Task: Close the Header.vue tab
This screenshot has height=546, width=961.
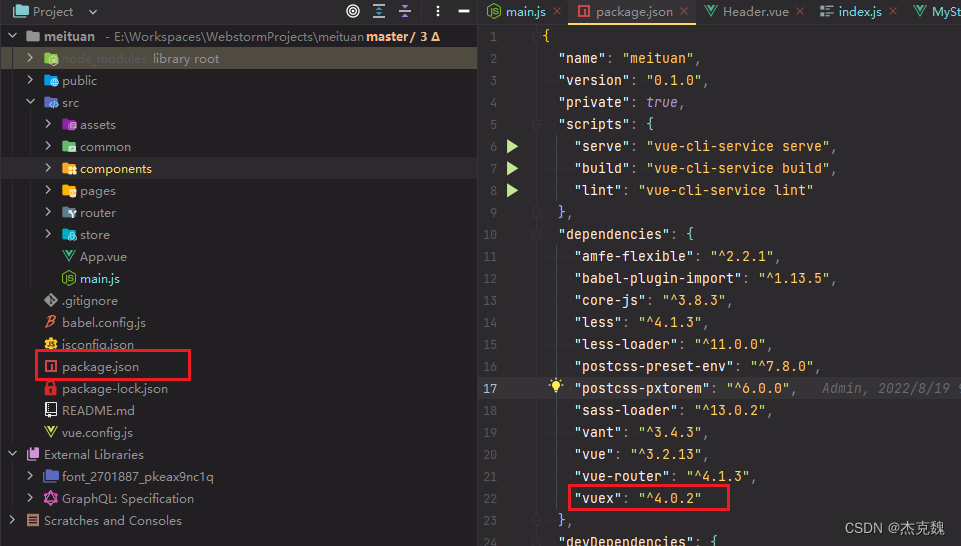Action: click(800, 12)
